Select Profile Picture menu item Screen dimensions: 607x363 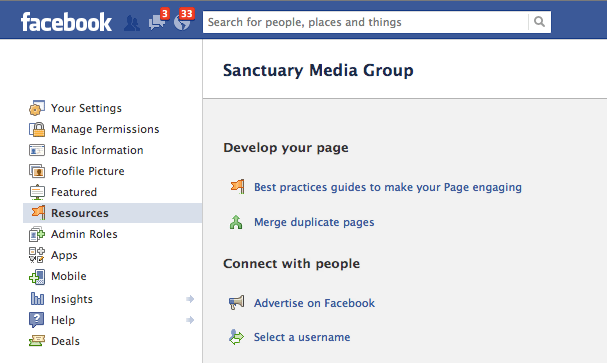point(88,171)
